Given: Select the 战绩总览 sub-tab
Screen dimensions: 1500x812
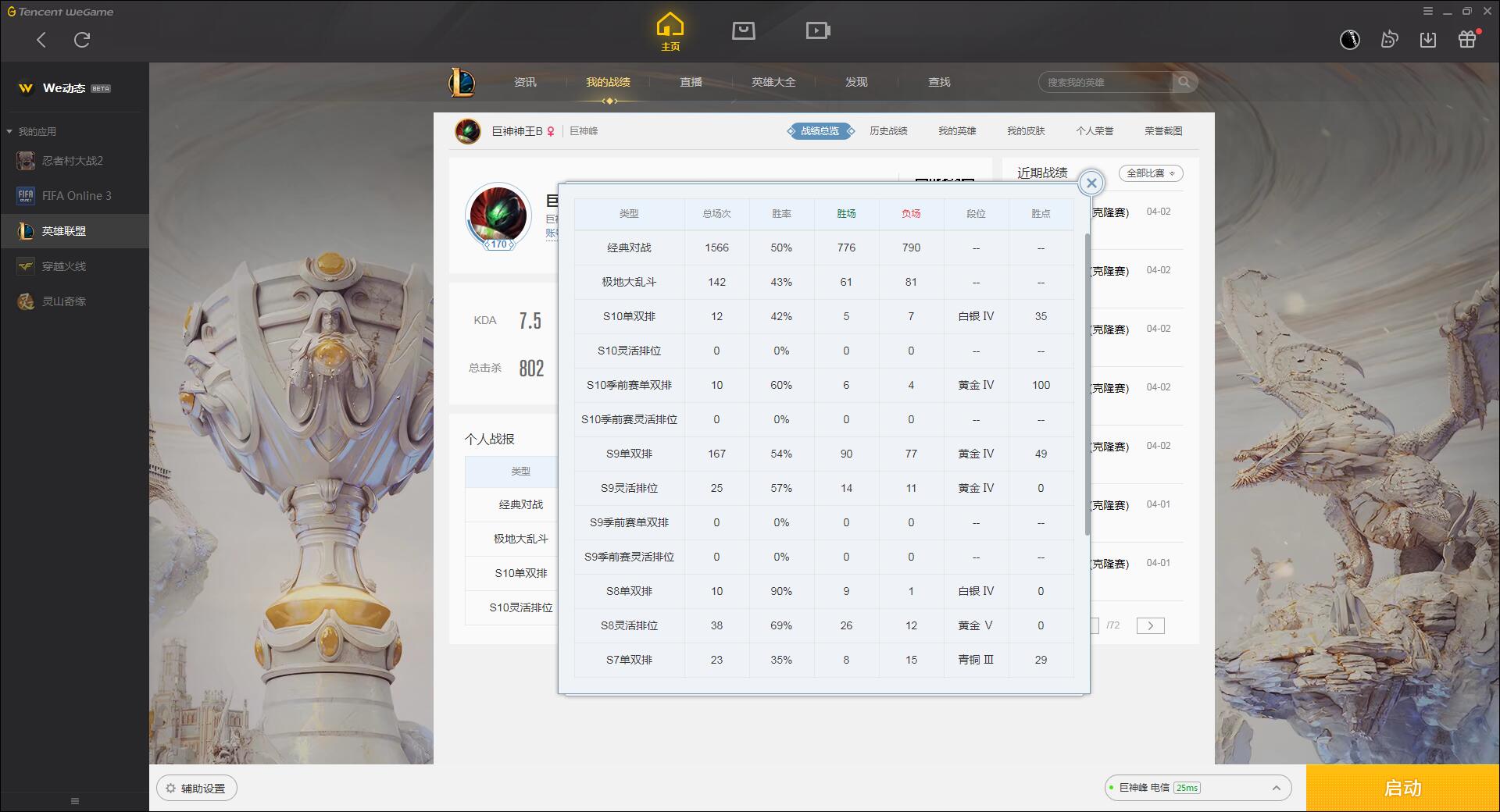Looking at the screenshot, I should click(x=820, y=131).
